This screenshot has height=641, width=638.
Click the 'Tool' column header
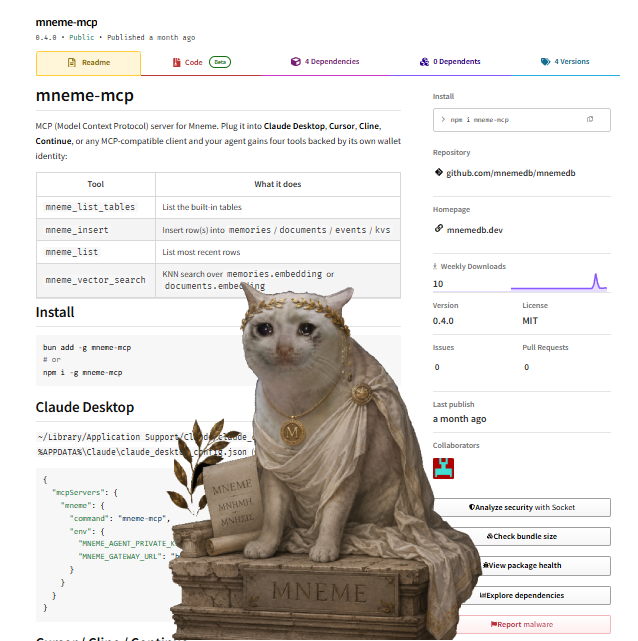(x=96, y=184)
